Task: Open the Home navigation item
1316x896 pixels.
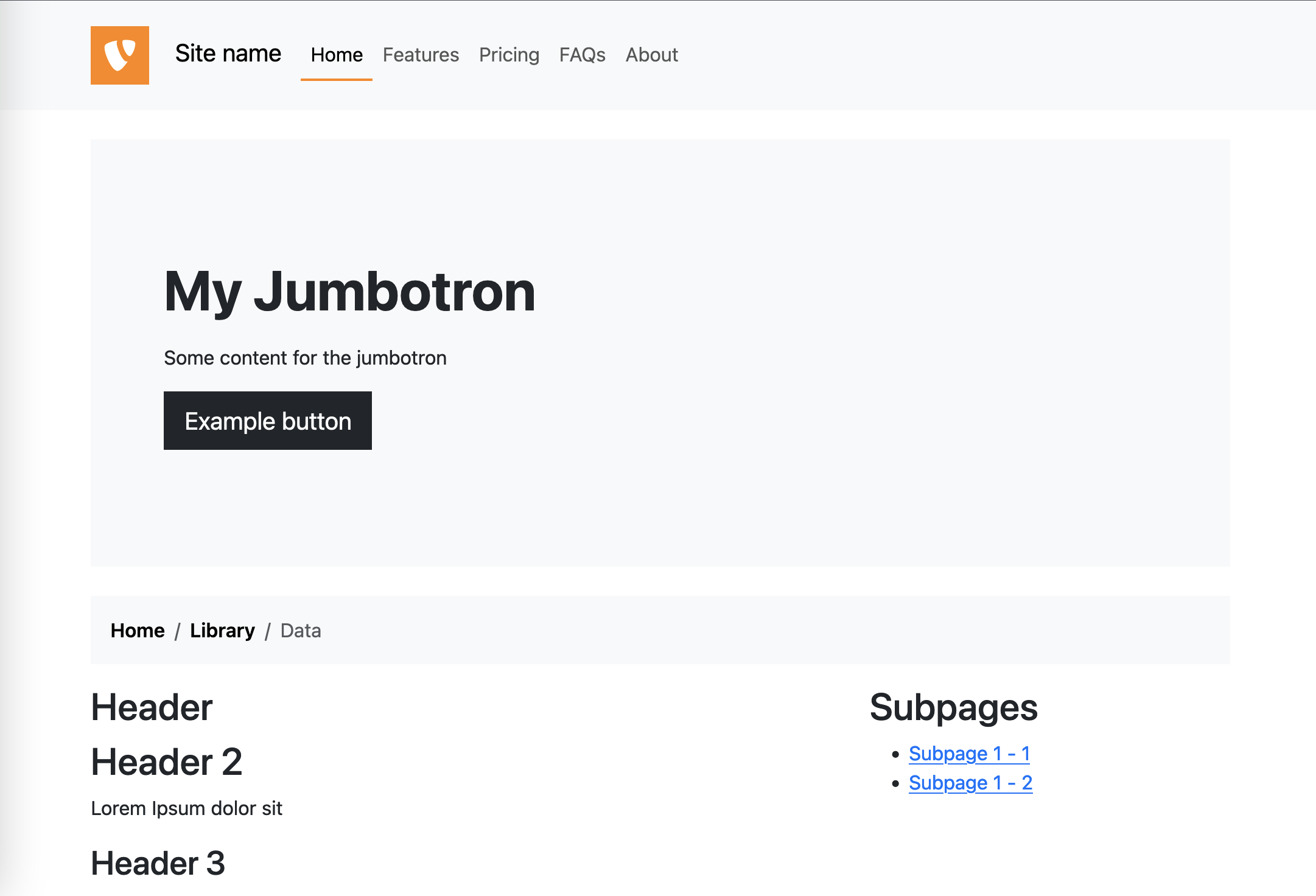Action: pyautogui.click(x=337, y=55)
